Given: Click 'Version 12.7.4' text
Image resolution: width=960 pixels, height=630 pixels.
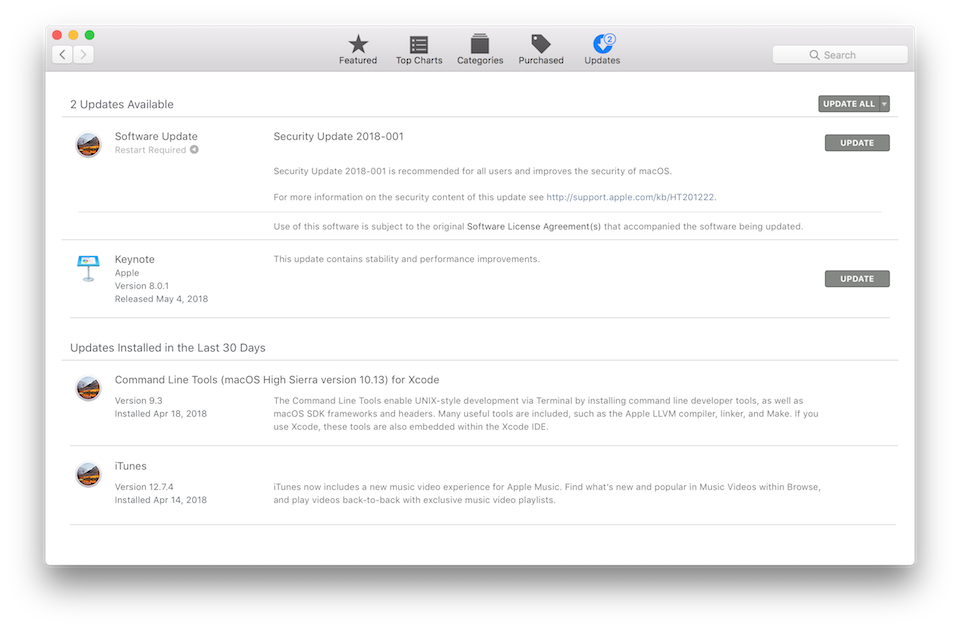Looking at the screenshot, I should tap(144, 487).
